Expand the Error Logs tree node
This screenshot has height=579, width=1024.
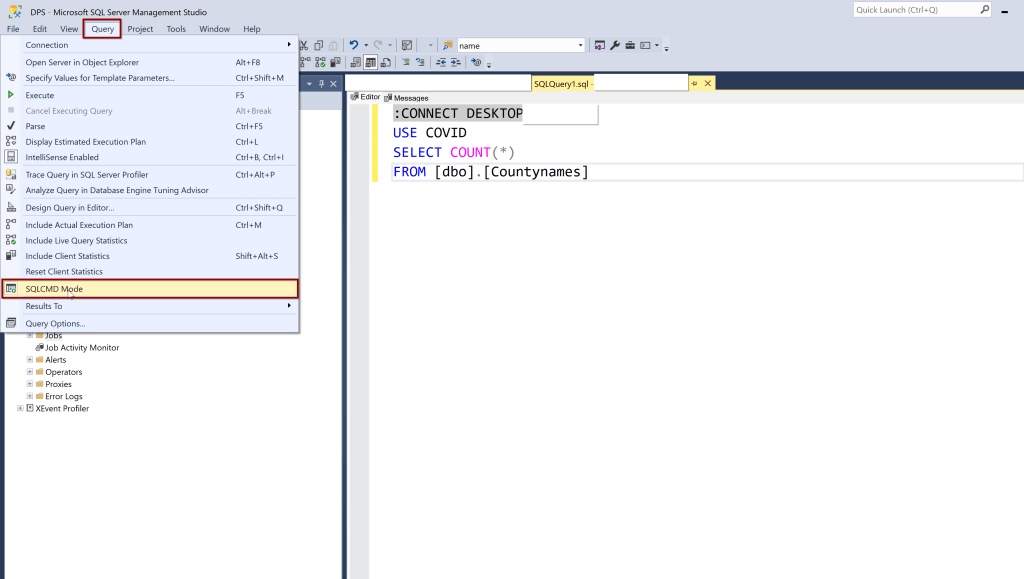pos(30,396)
